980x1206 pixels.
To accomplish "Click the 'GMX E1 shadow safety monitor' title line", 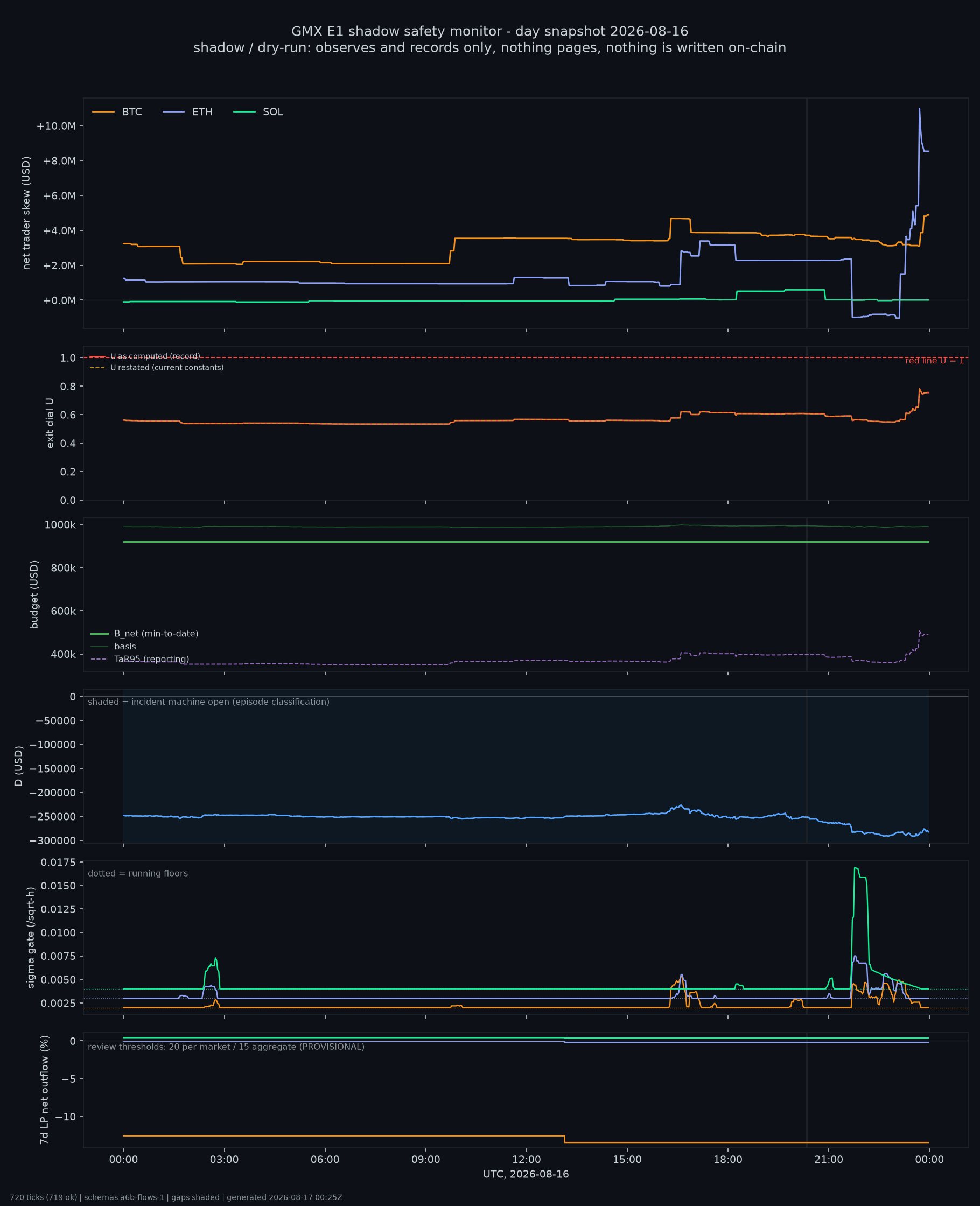I will click(x=490, y=31).
